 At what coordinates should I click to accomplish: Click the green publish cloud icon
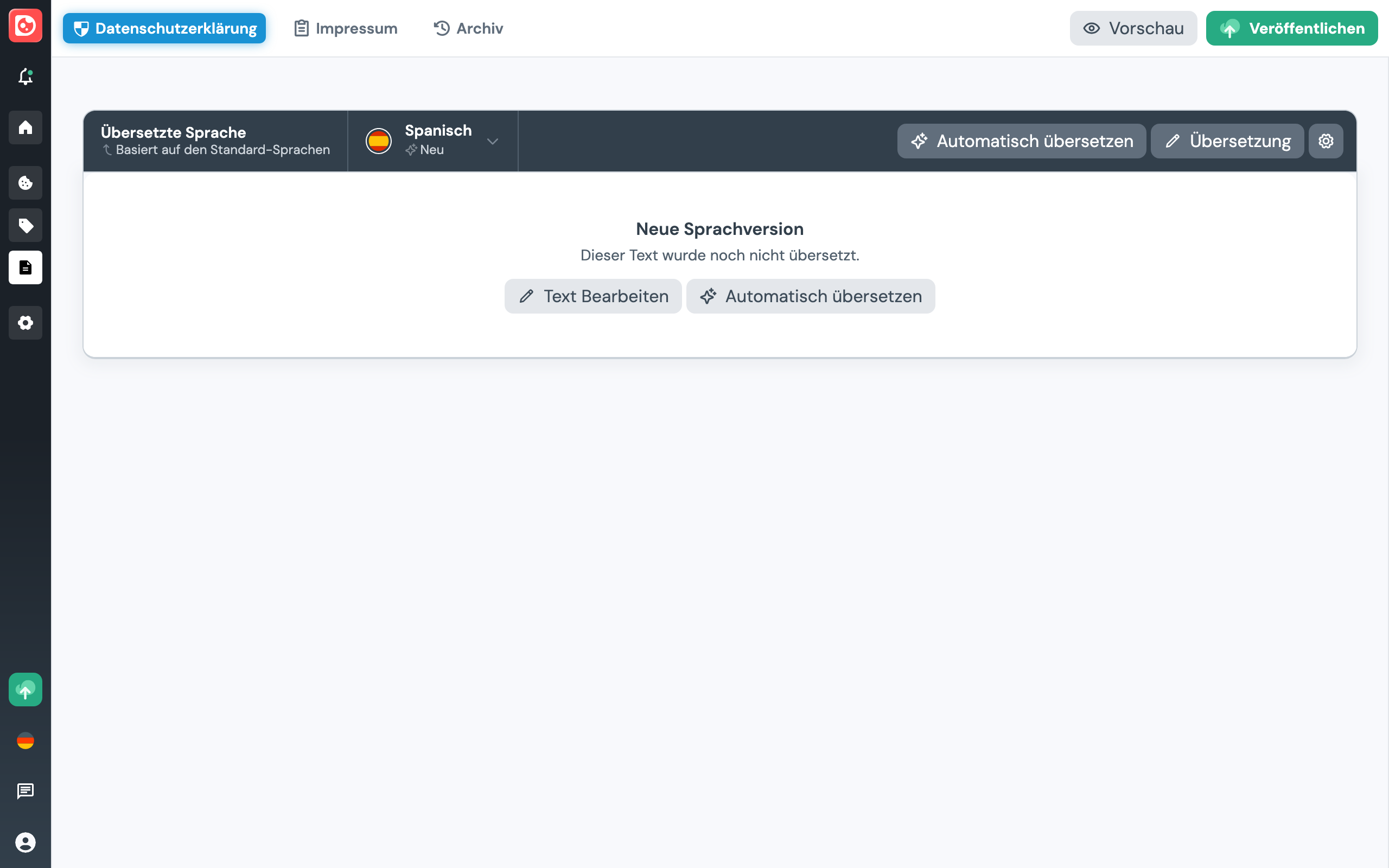coord(24,690)
